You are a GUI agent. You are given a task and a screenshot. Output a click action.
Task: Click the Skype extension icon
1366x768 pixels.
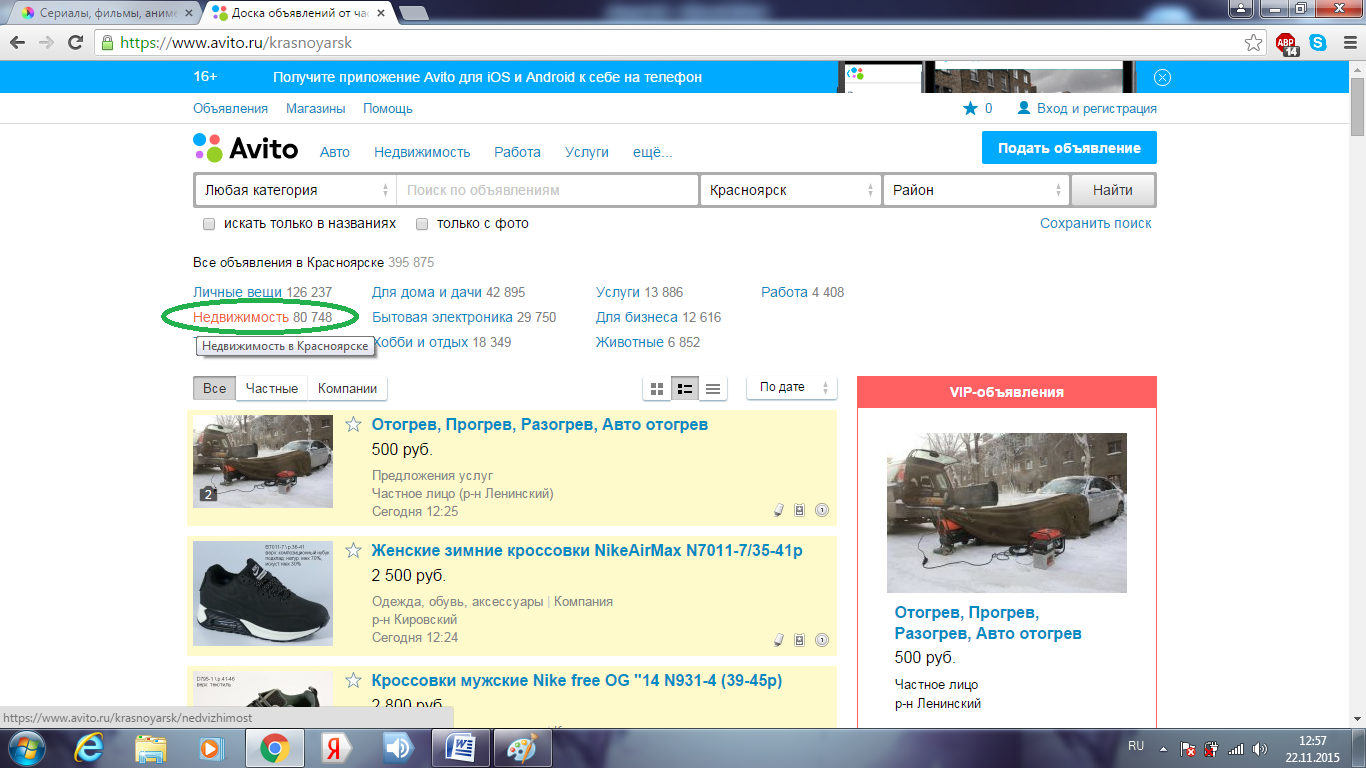1318,43
